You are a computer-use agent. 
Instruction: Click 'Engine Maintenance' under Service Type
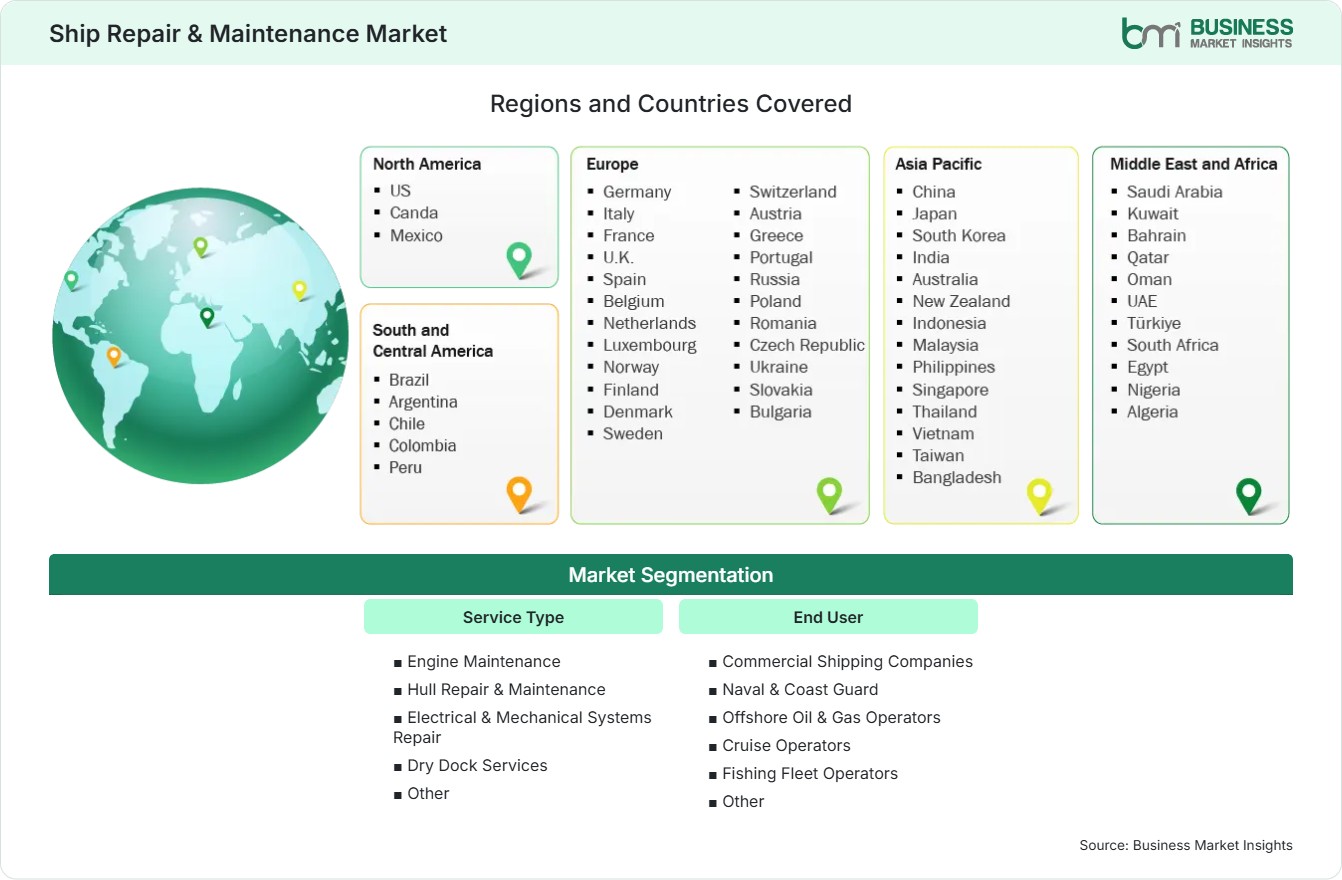coord(484,661)
